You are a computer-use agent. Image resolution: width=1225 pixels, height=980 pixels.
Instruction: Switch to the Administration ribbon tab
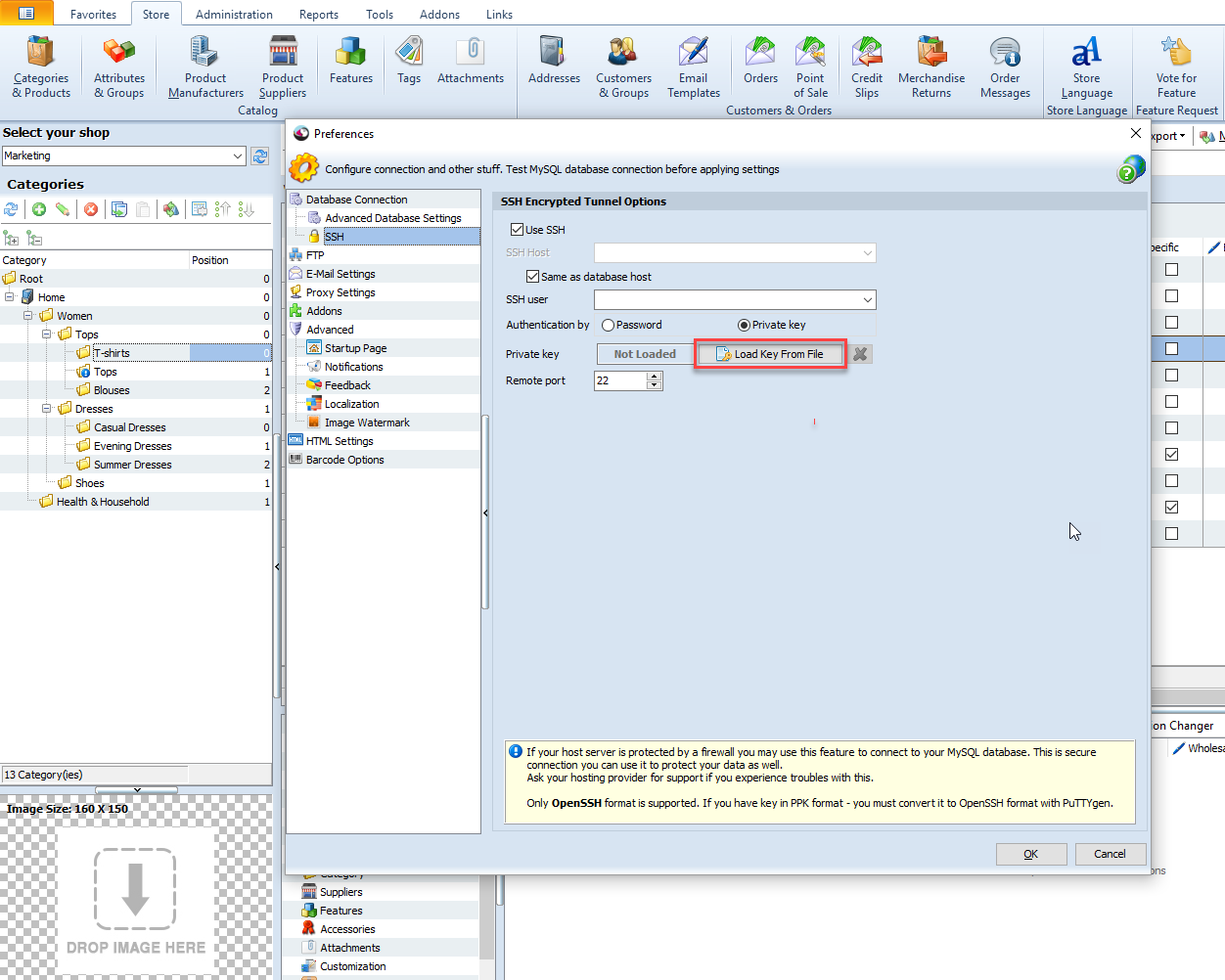pyautogui.click(x=234, y=15)
